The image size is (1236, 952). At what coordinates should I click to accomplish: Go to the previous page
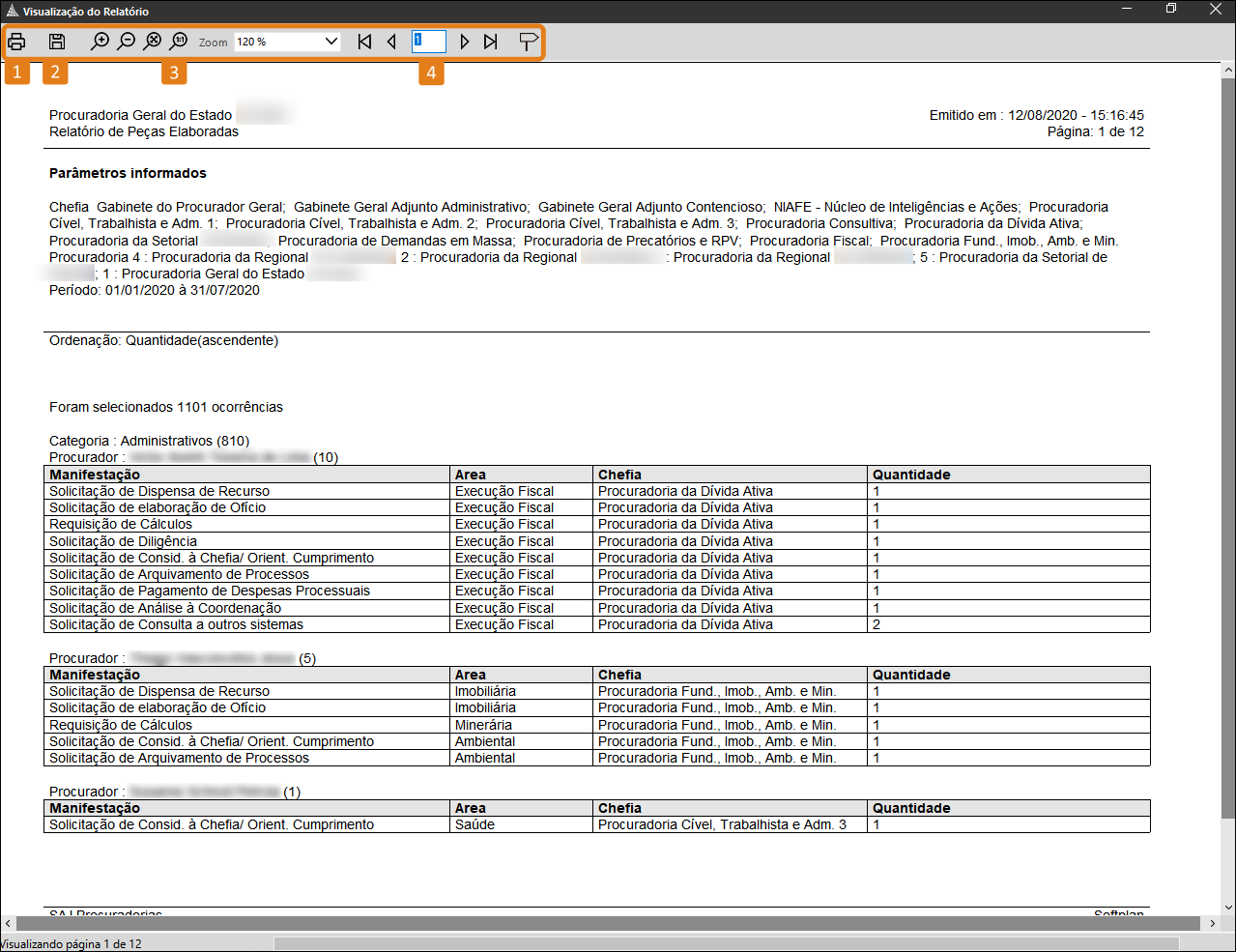click(391, 42)
